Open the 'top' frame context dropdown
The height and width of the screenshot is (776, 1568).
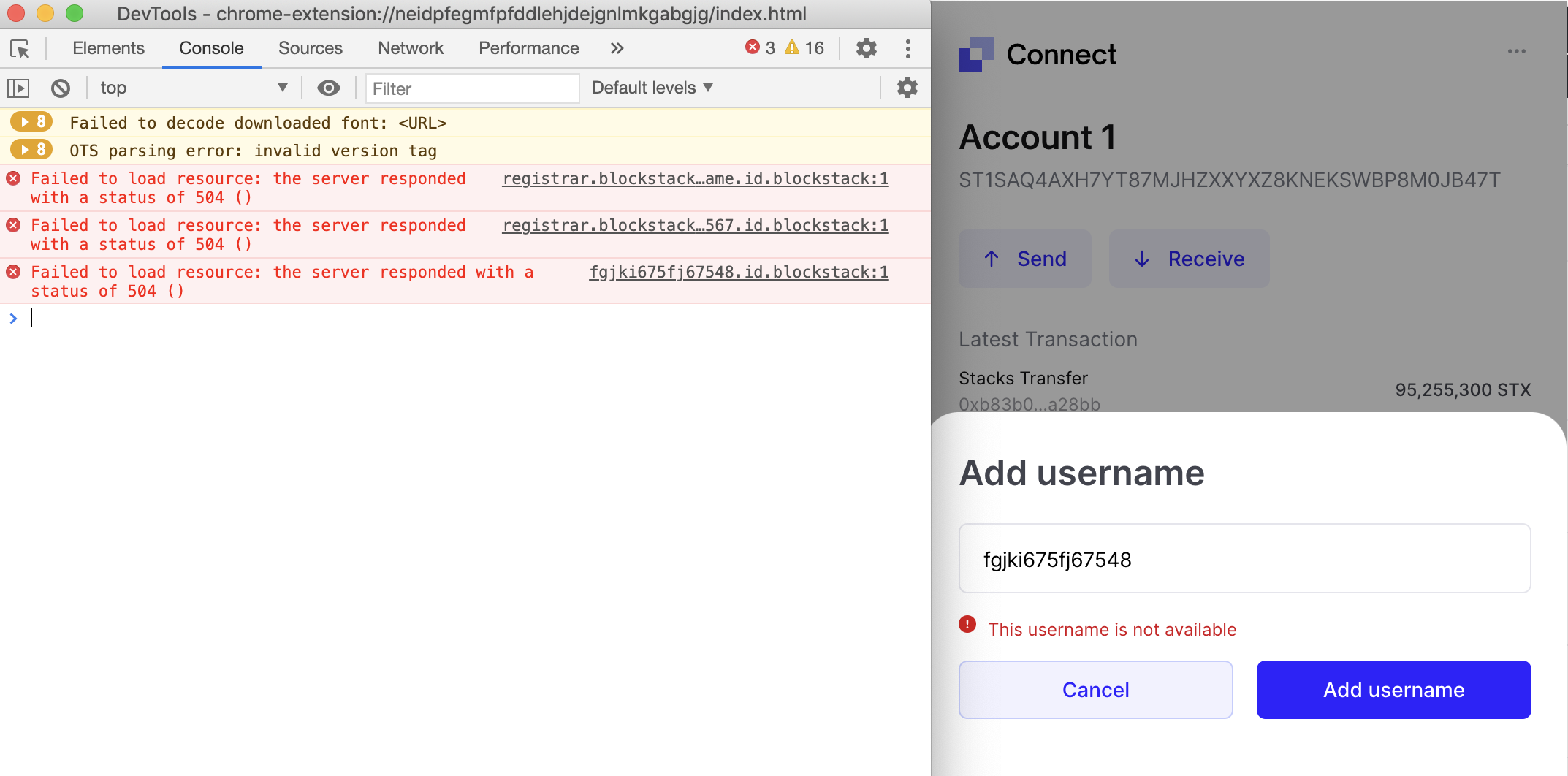[x=194, y=88]
